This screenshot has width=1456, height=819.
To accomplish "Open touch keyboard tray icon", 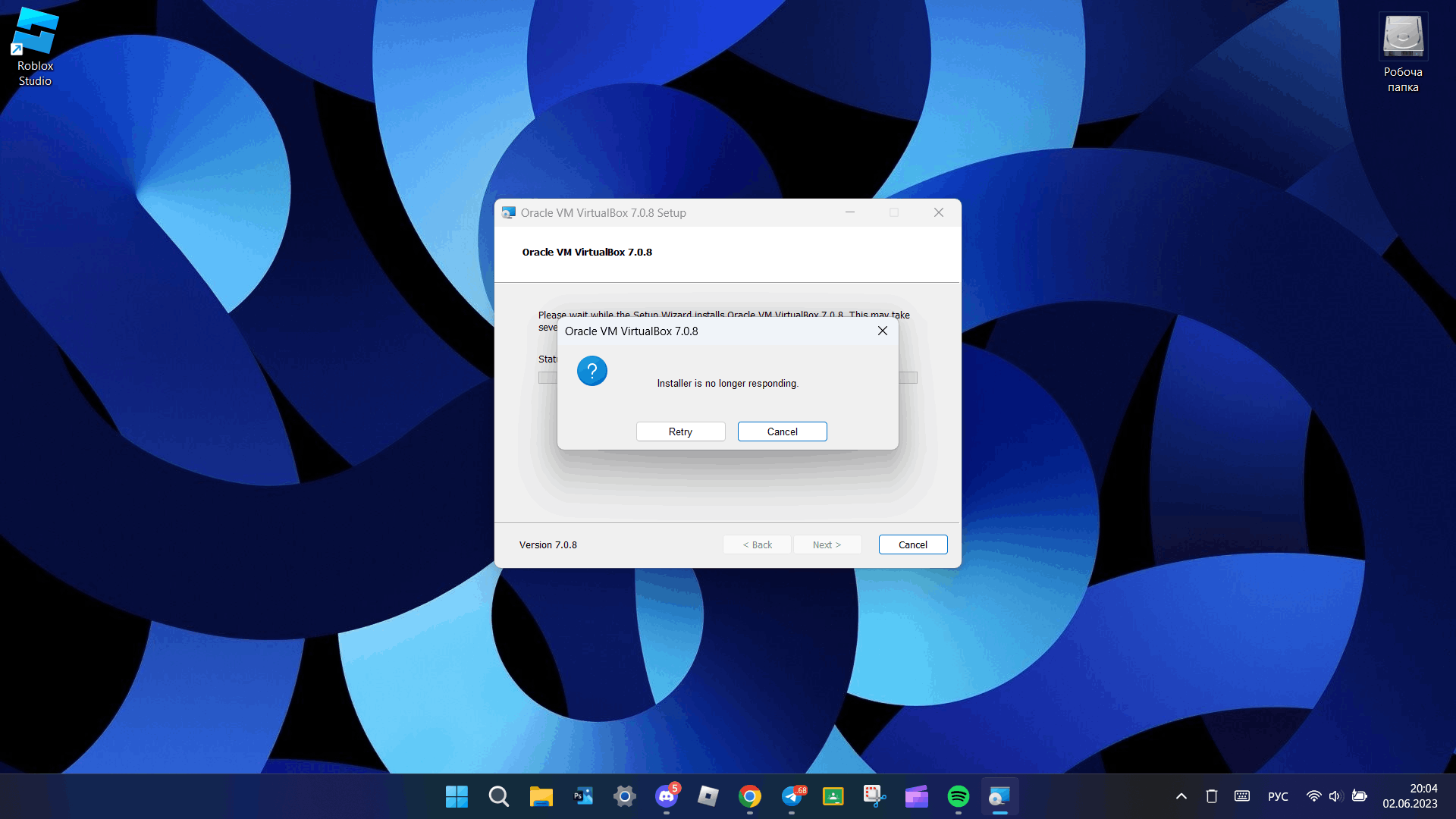I will [x=1242, y=796].
